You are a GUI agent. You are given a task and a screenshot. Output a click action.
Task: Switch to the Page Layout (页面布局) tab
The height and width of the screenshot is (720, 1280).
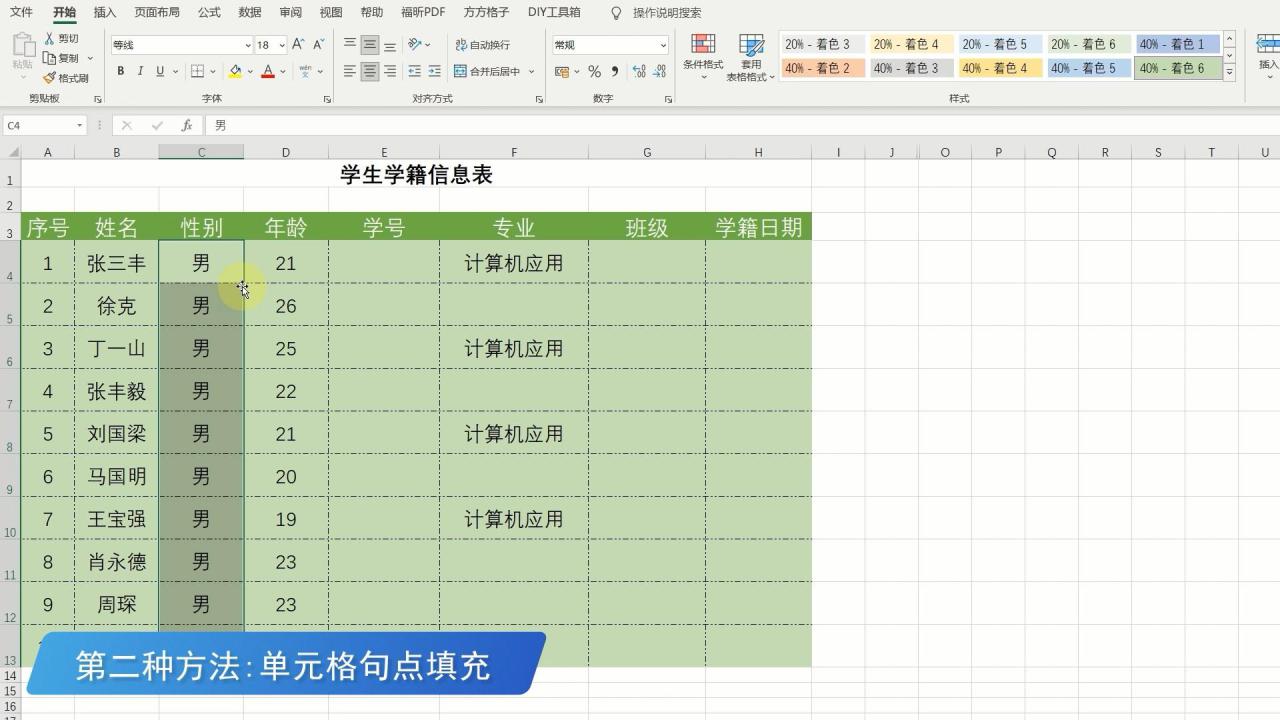157,12
